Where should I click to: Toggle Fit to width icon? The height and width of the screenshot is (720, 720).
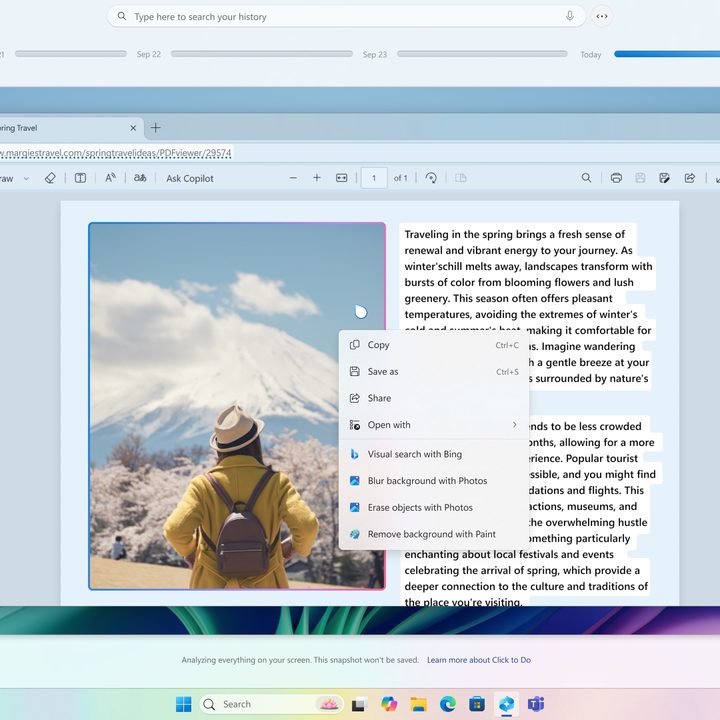(x=342, y=178)
